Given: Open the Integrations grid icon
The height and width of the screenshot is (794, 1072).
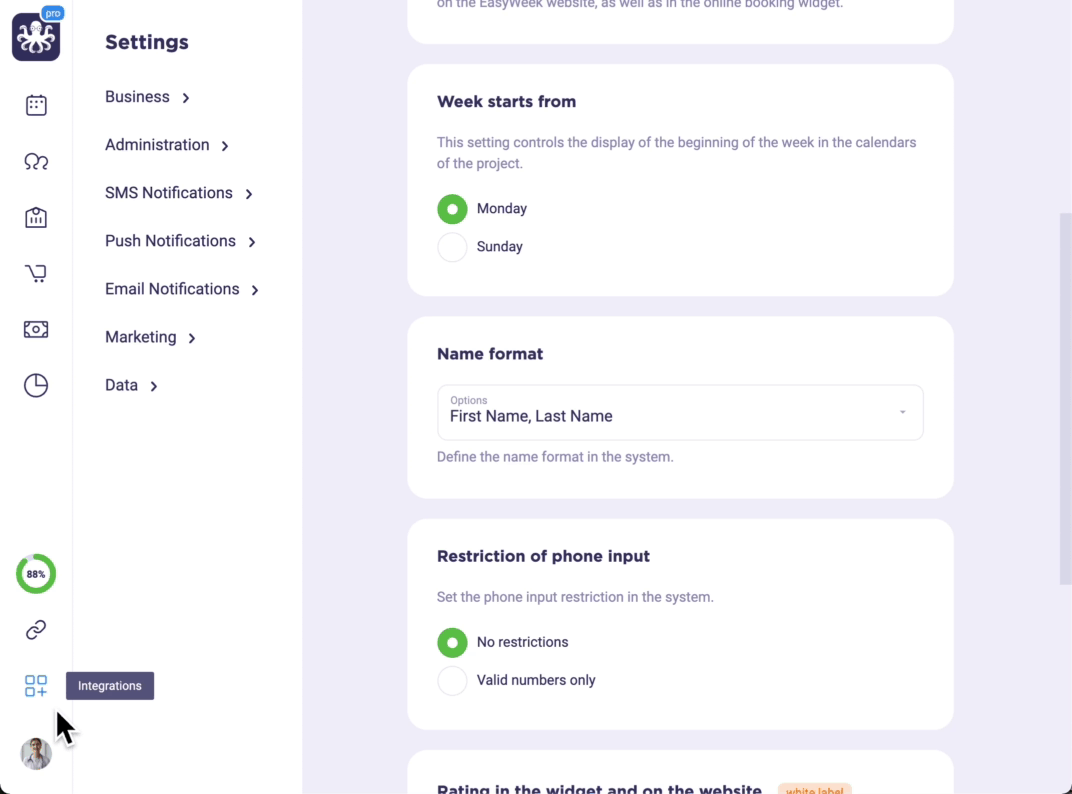Looking at the screenshot, I should (36, 686).
